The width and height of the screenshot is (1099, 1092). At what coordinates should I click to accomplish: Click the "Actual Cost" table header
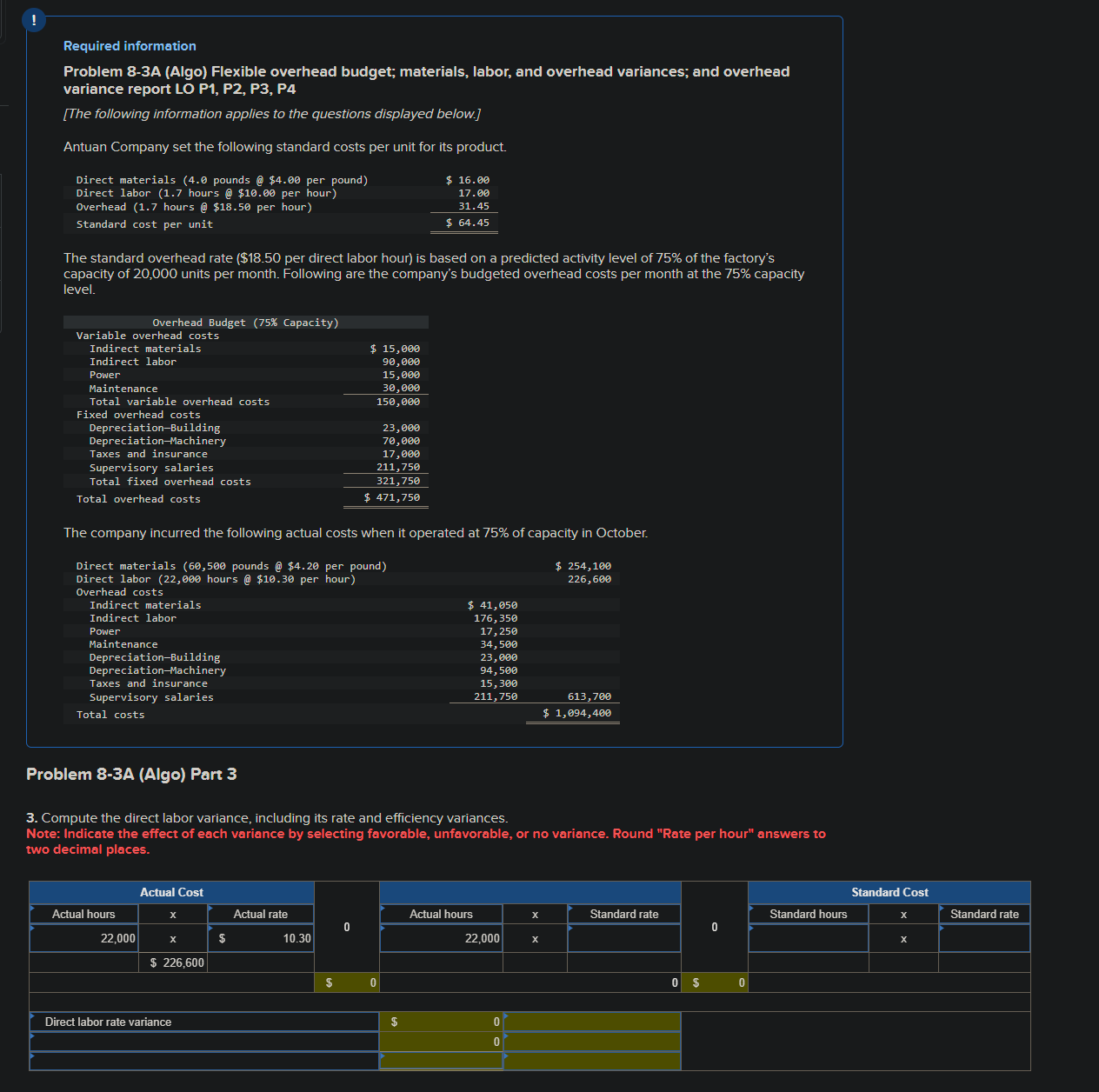pyautogui.click(x=171, y=892)
